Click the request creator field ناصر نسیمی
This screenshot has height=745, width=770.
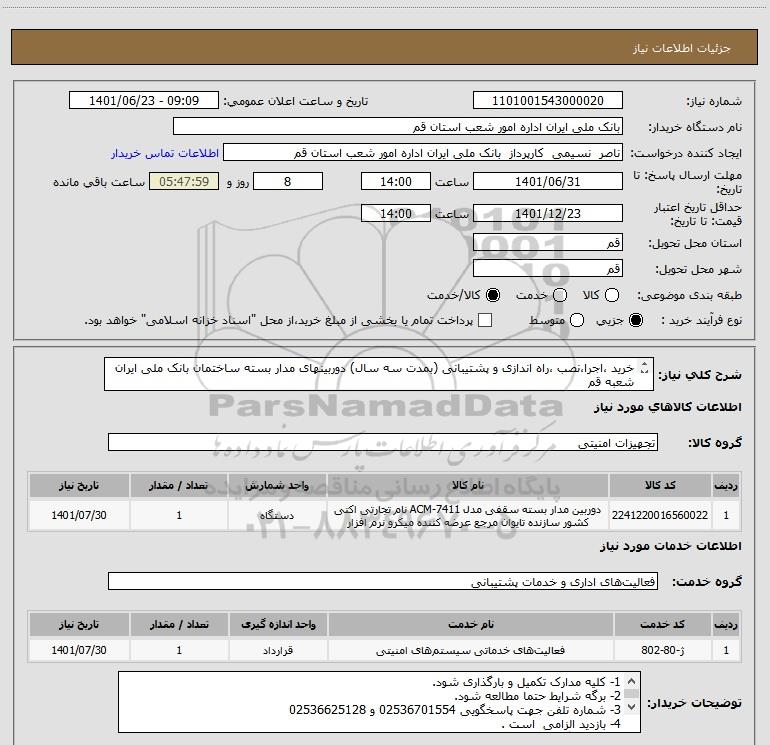coord(423,153)
